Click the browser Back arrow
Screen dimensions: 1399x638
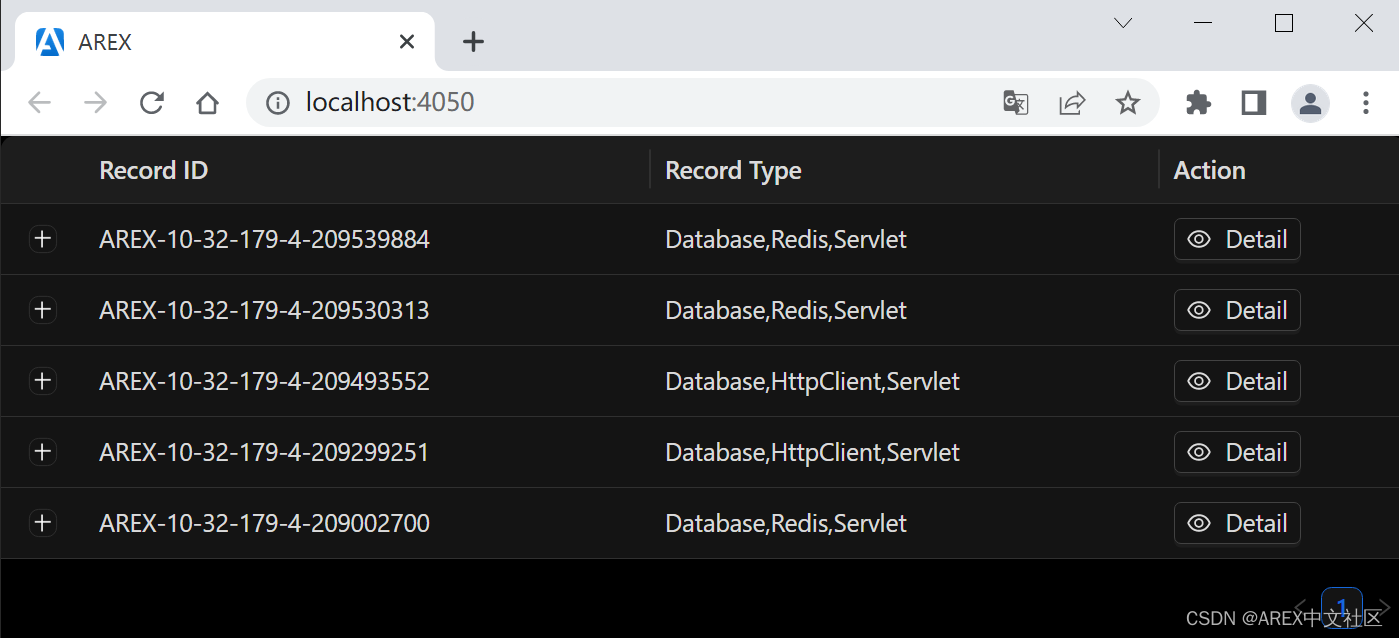pos(39,102)
